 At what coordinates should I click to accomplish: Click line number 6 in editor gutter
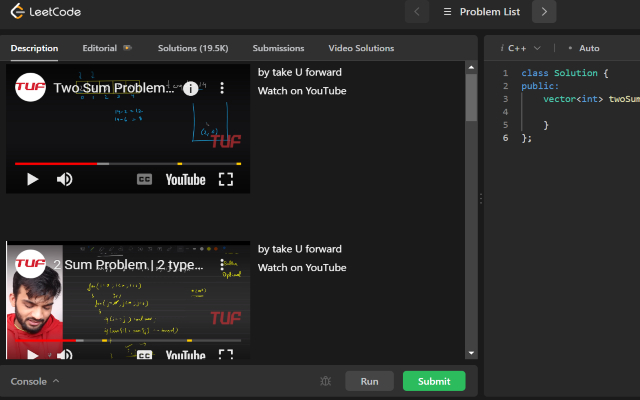click(505, 138)
